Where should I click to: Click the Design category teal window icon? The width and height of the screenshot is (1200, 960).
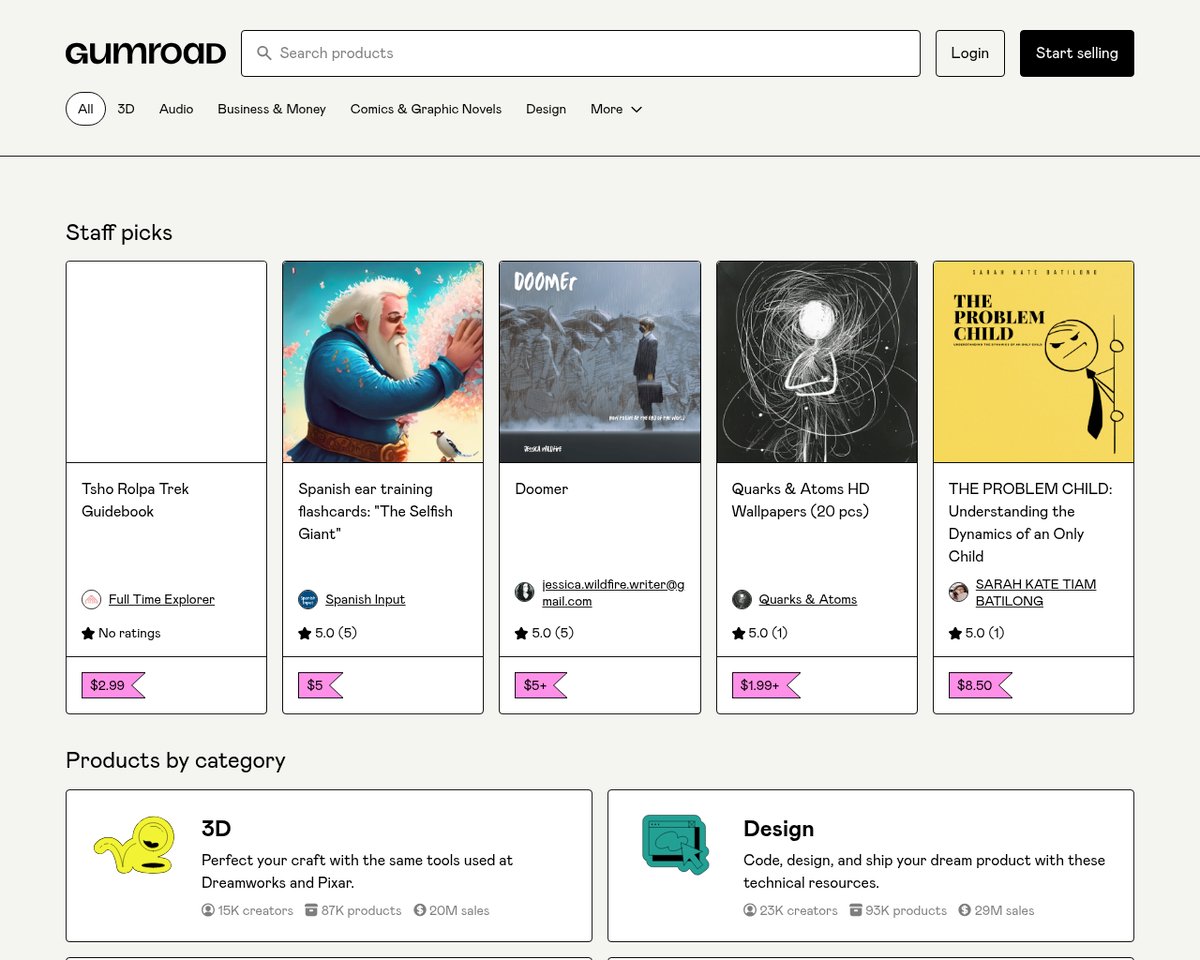(x=675, y=845)
